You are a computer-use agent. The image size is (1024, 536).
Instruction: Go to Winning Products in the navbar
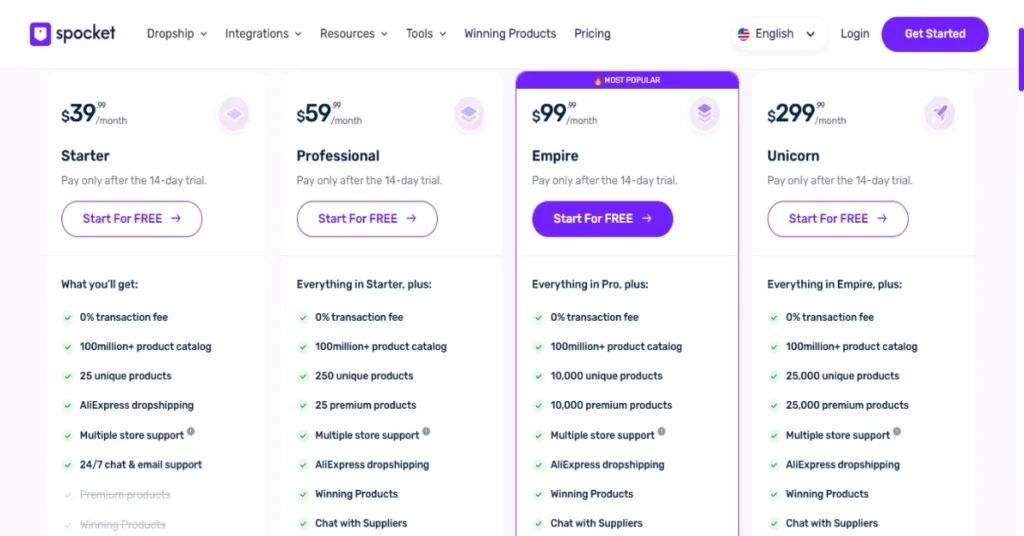coord(510,34)
